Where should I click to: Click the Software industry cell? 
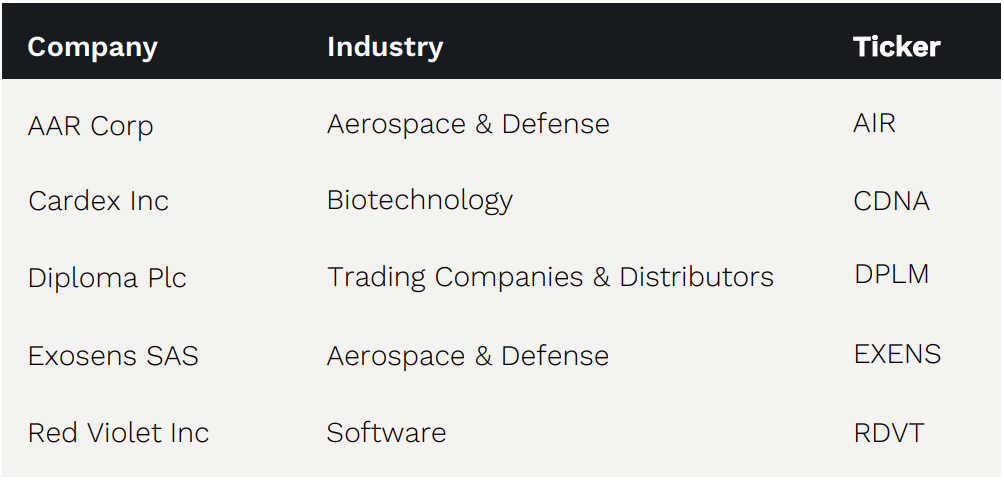pyautogui.click(x=386, y=433)
